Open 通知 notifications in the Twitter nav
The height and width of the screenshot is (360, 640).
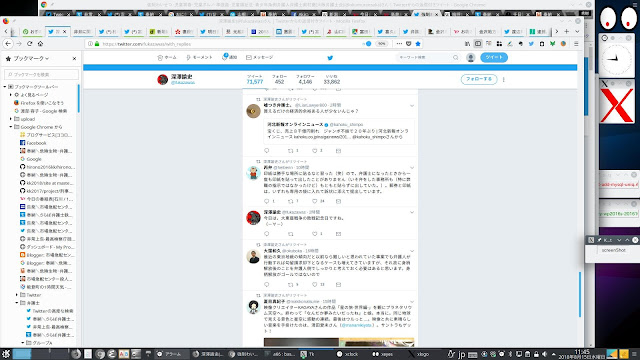tap(229, 58)
